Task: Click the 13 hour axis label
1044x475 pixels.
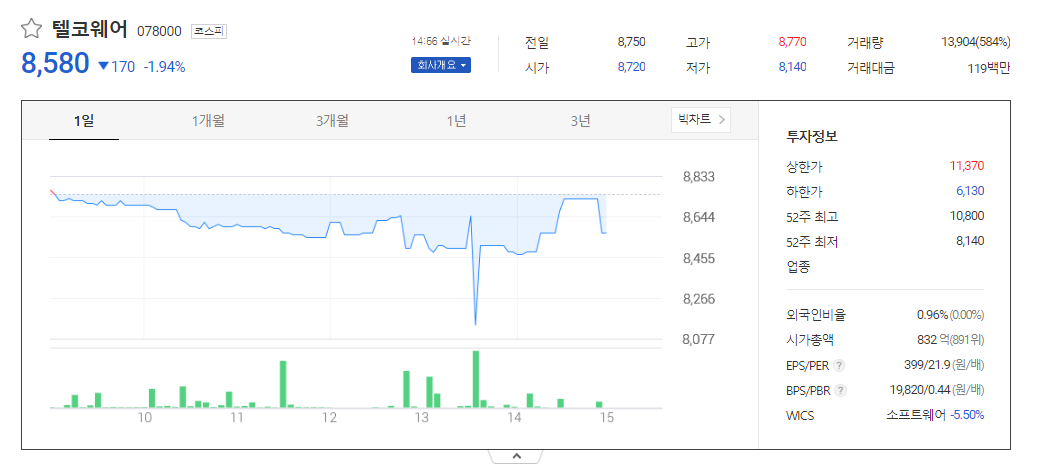Action: click(421, 418)
